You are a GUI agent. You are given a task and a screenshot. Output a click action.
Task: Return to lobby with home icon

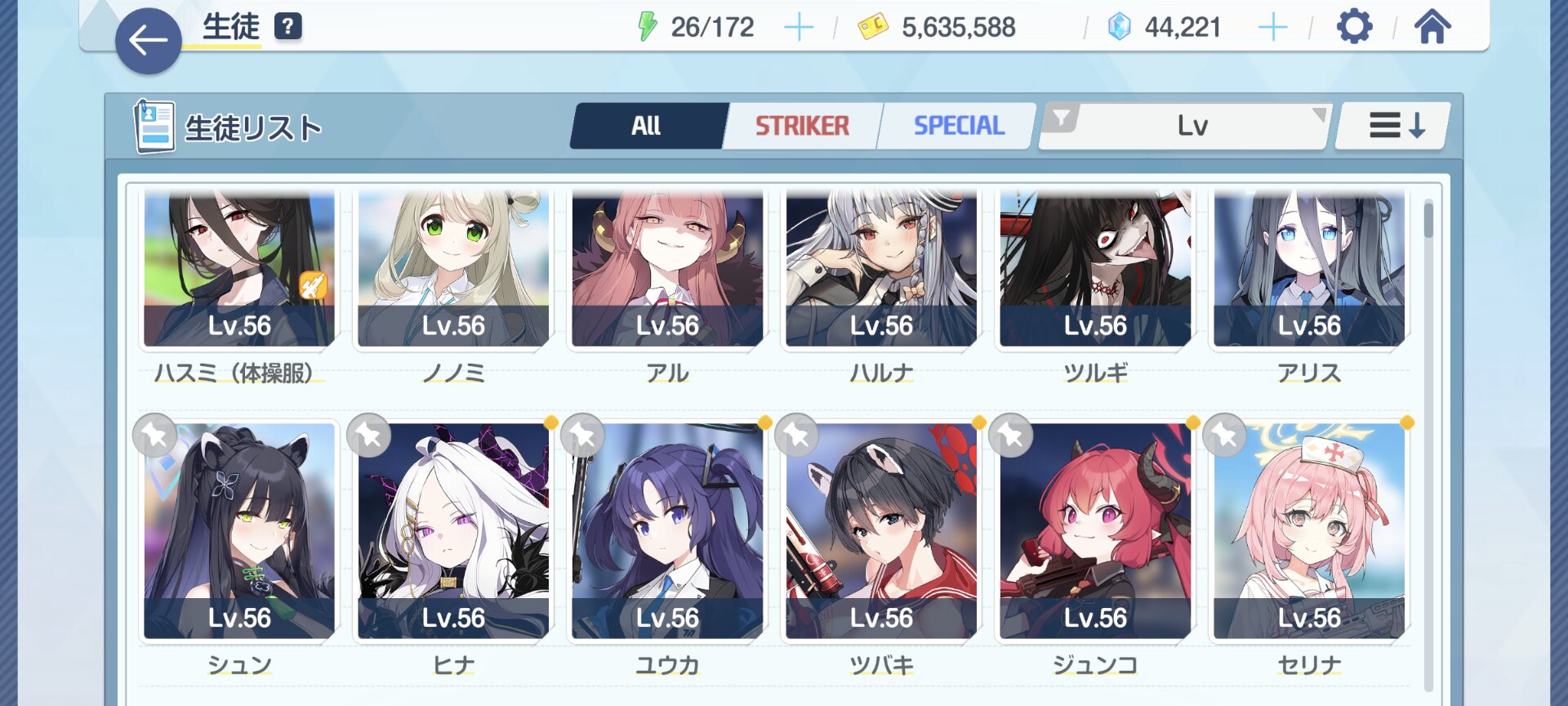1432,27
